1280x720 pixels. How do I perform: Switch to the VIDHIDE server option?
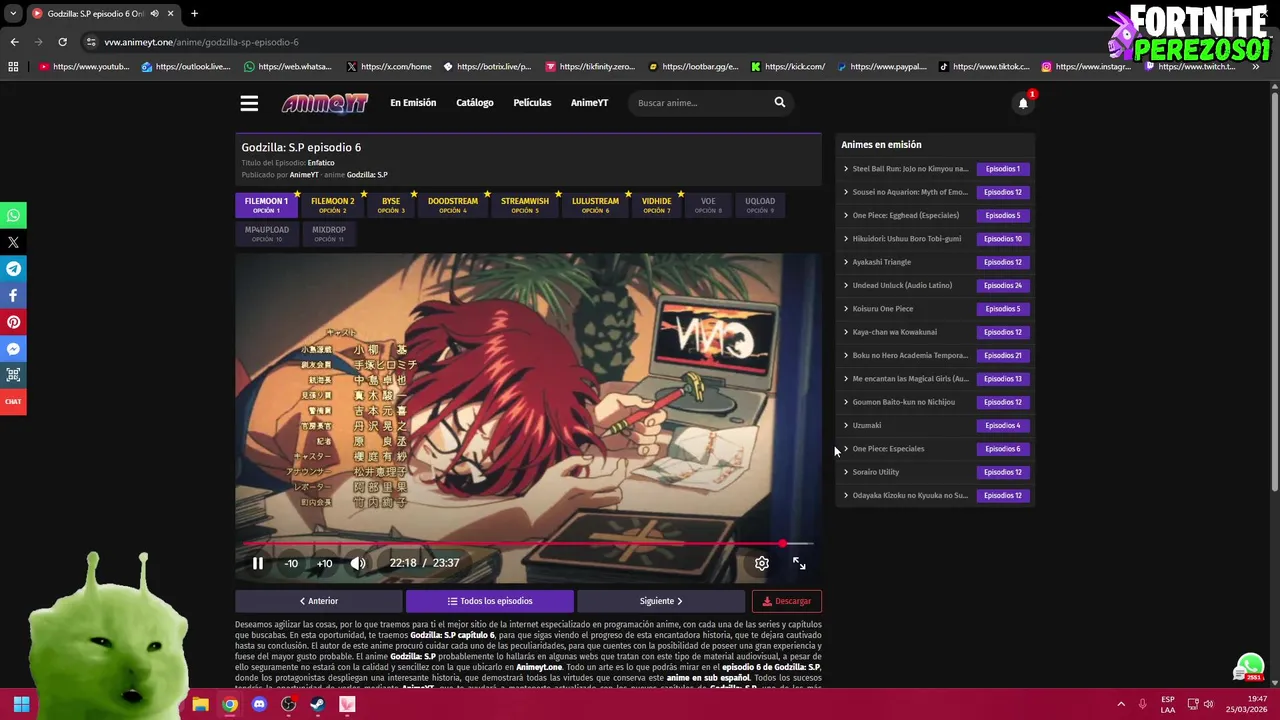[656, 205]
